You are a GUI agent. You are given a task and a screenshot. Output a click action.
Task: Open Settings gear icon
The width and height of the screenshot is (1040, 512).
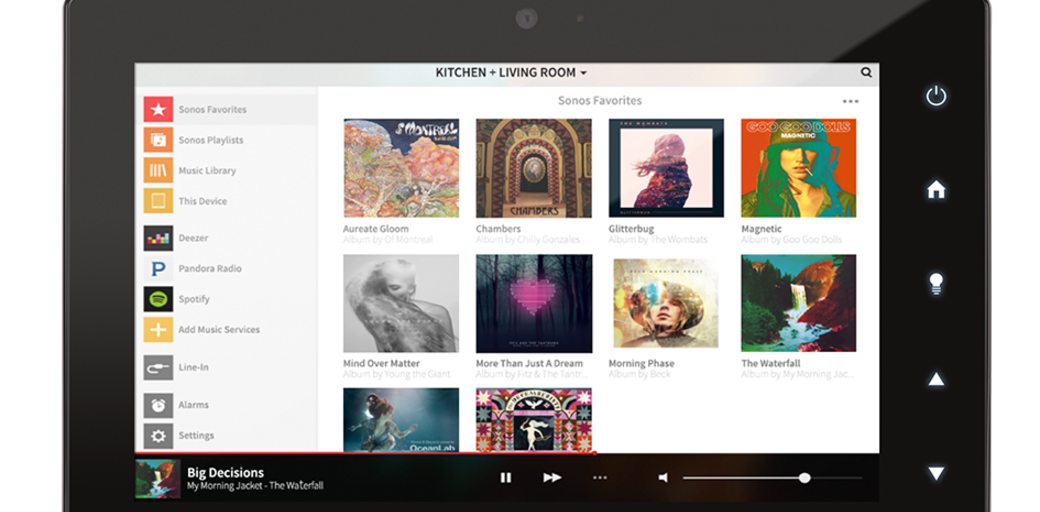159,436
